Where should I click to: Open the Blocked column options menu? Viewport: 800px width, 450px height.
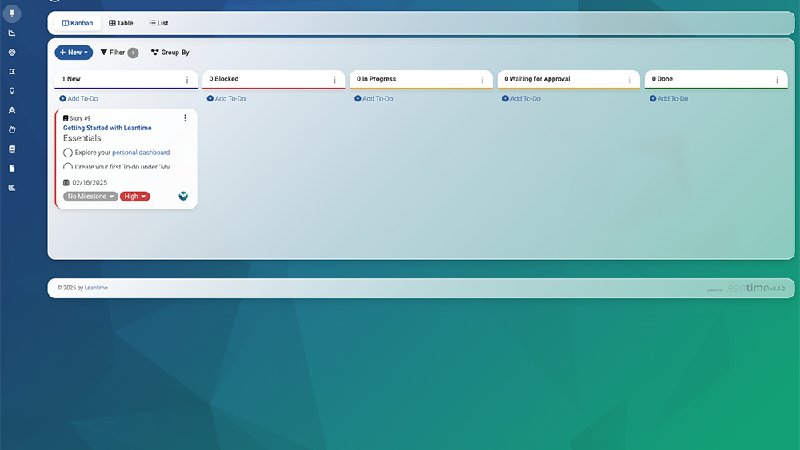[335, 80]
